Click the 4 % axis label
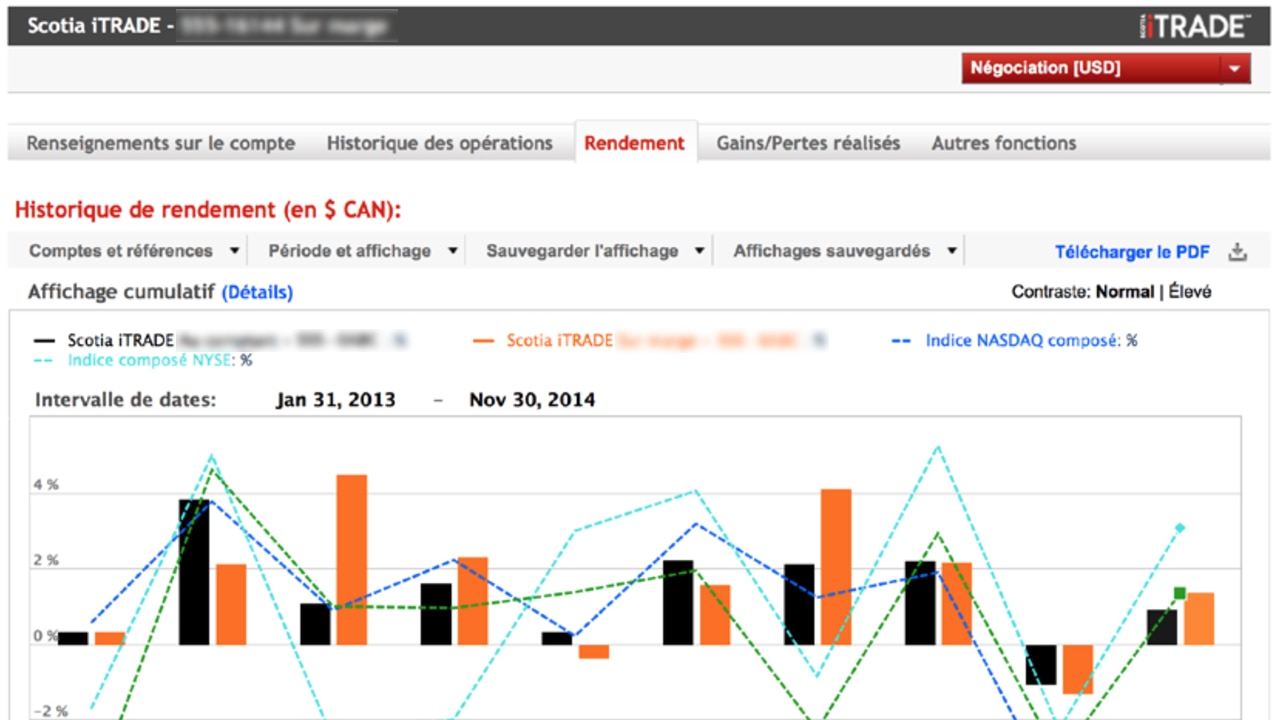Image resolution: width=1280 pixels, height=720 pixels. (46, 484)
